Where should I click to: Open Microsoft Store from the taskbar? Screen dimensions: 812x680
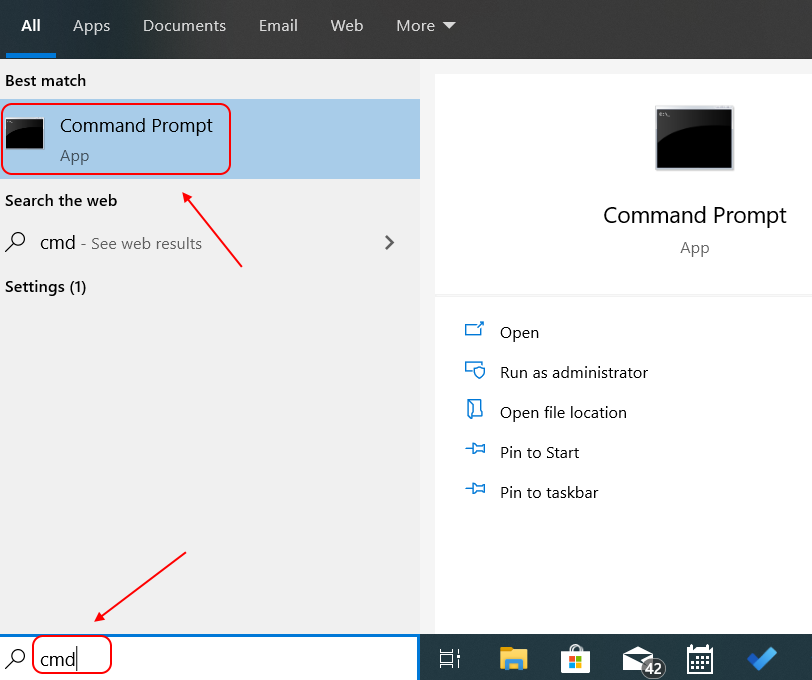tap(575, 659)
